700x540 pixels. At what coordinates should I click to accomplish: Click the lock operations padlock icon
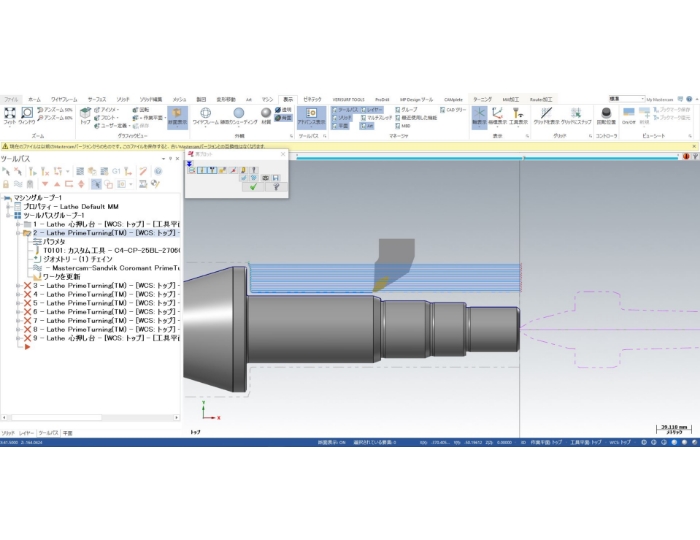(x=6, y=184)
